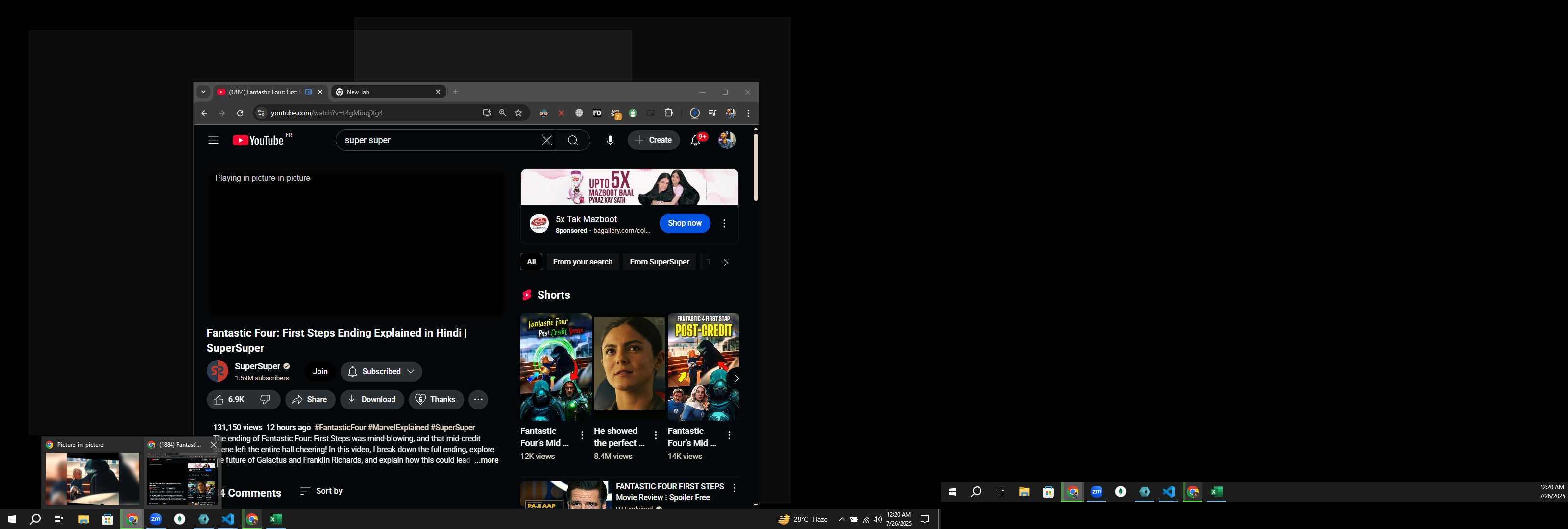The height and width of the screenshot is (529, 1568).
Task: Bookmark this page with star
Action: click(518, 113)
